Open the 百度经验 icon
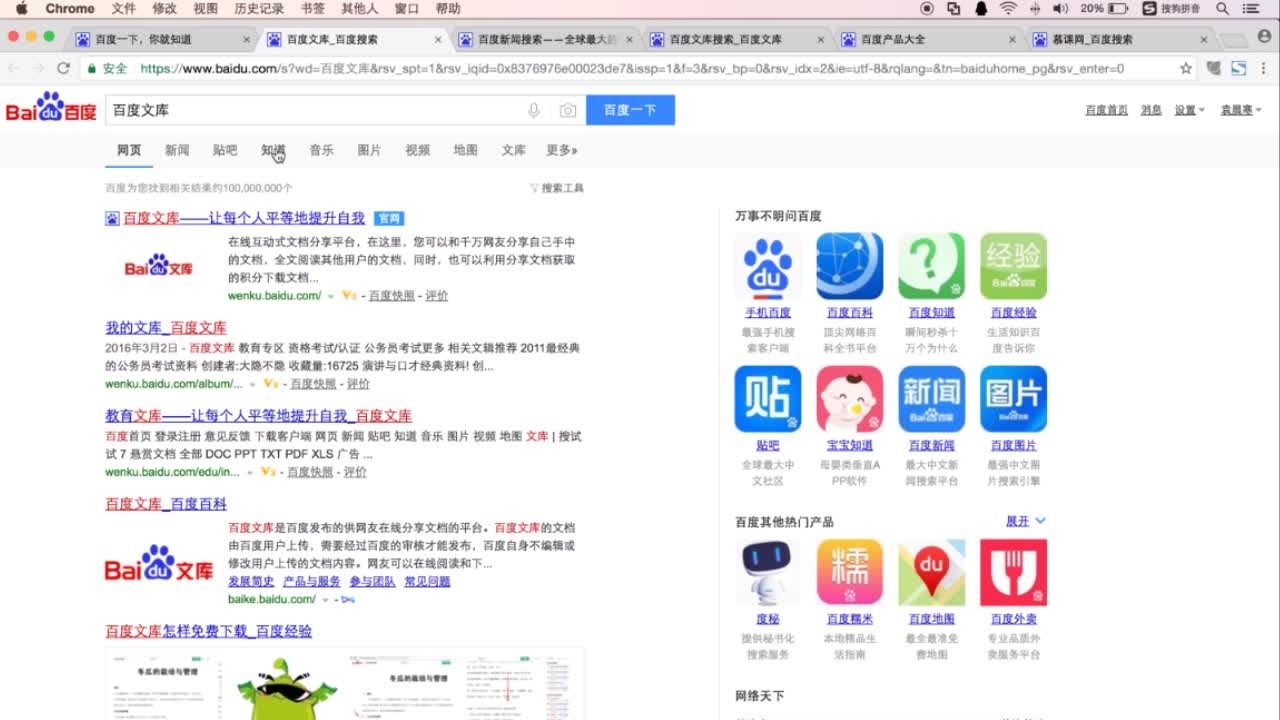This screenshot has height=720, width=1280. click(1013, 265)
